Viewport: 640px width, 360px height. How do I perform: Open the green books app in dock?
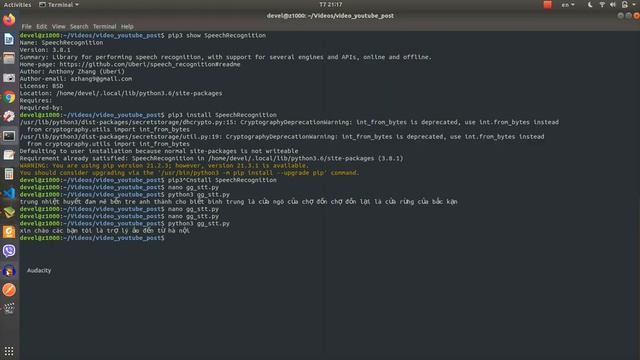tap(9, 212)
